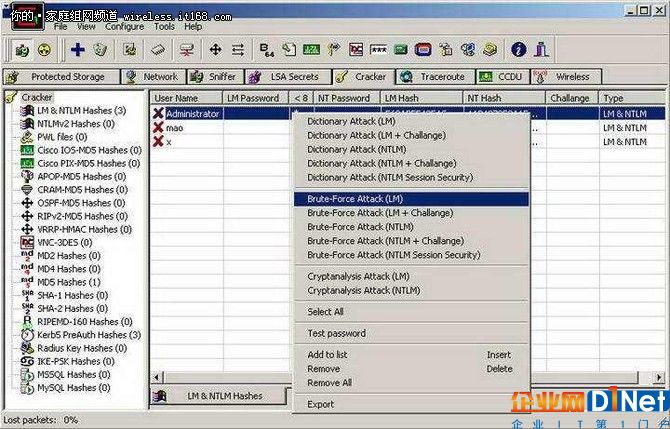Click the yellow radiation Start/Stop APR icon
Image resolution: width=670 pixels, height=429 pixels.
tap(44, 50)
